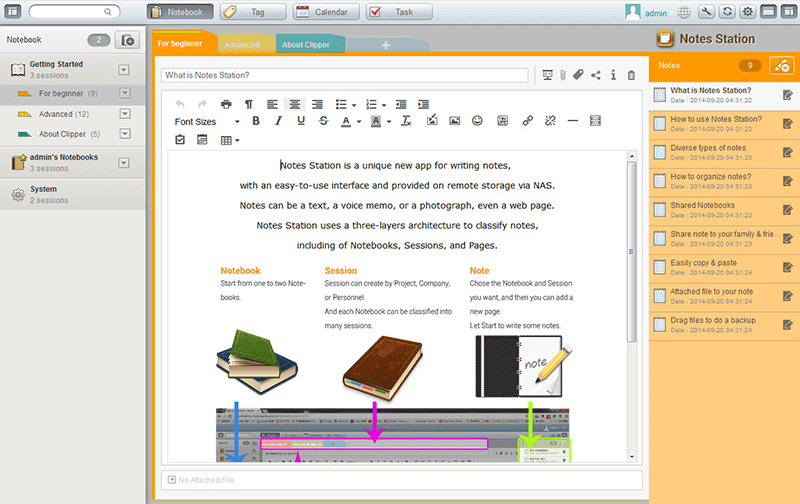Align text right

point(317,104)
